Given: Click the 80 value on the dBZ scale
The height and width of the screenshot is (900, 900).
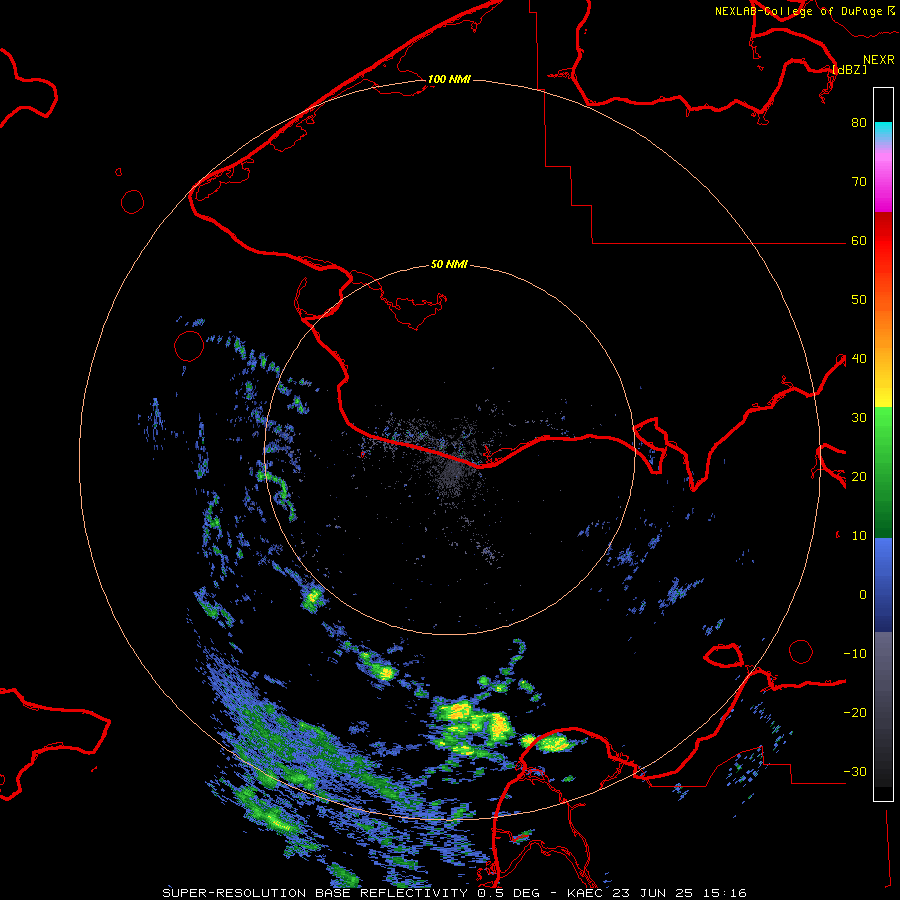Looking at the screenshot, I should [859, 122].
